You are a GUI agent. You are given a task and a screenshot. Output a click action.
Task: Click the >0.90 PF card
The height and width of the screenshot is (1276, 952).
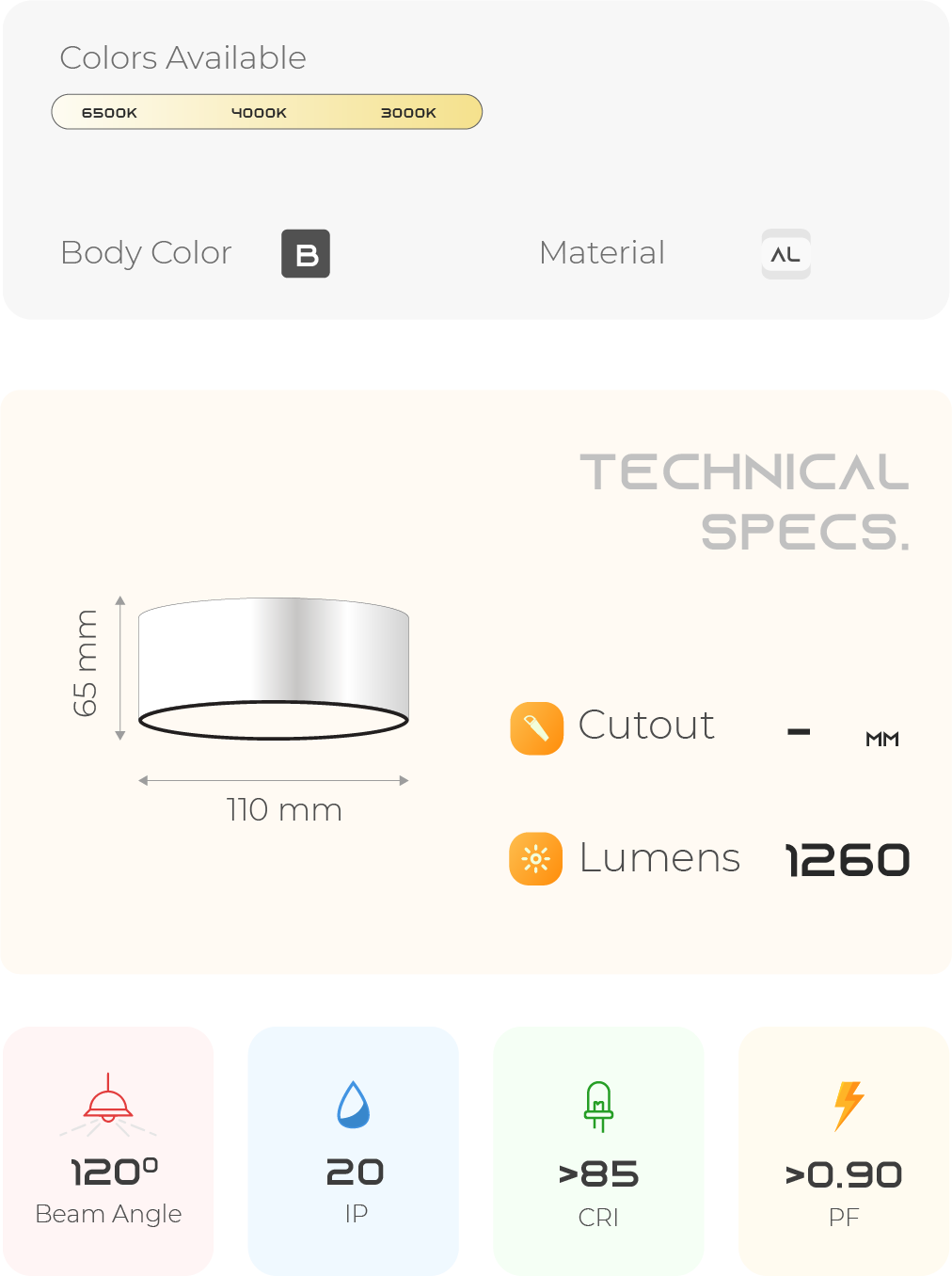click(x=844, y=1151)
